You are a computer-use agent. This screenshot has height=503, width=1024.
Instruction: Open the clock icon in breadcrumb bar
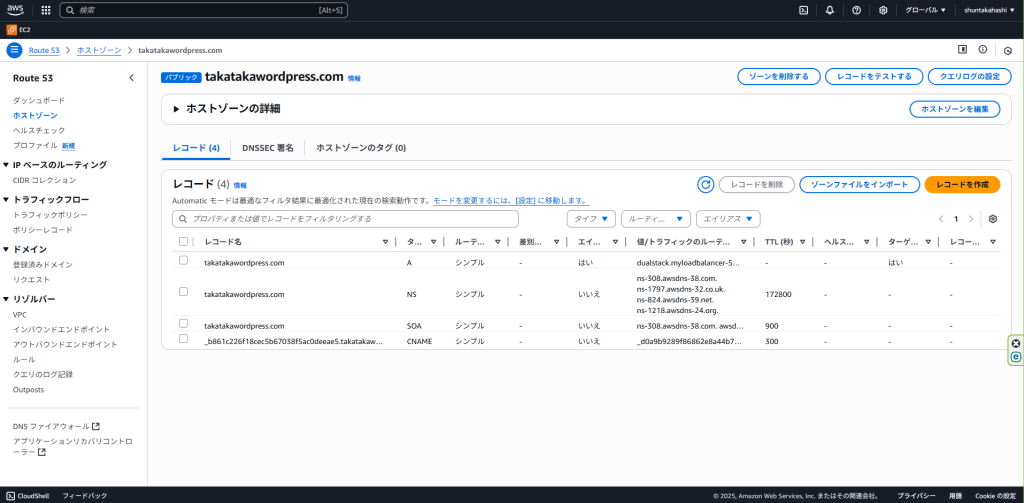[x=1008, y=50]
